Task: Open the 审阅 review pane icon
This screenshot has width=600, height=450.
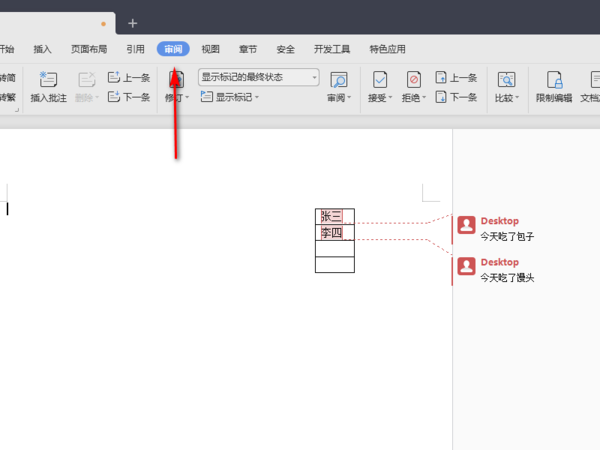Action: point(339,80)
